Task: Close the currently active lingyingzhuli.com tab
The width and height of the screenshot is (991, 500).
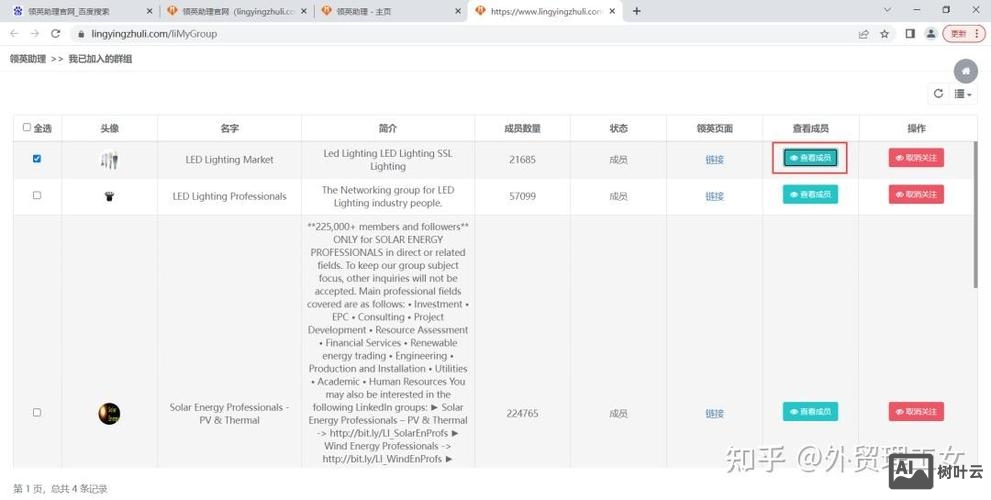Action: click(612, 11)
